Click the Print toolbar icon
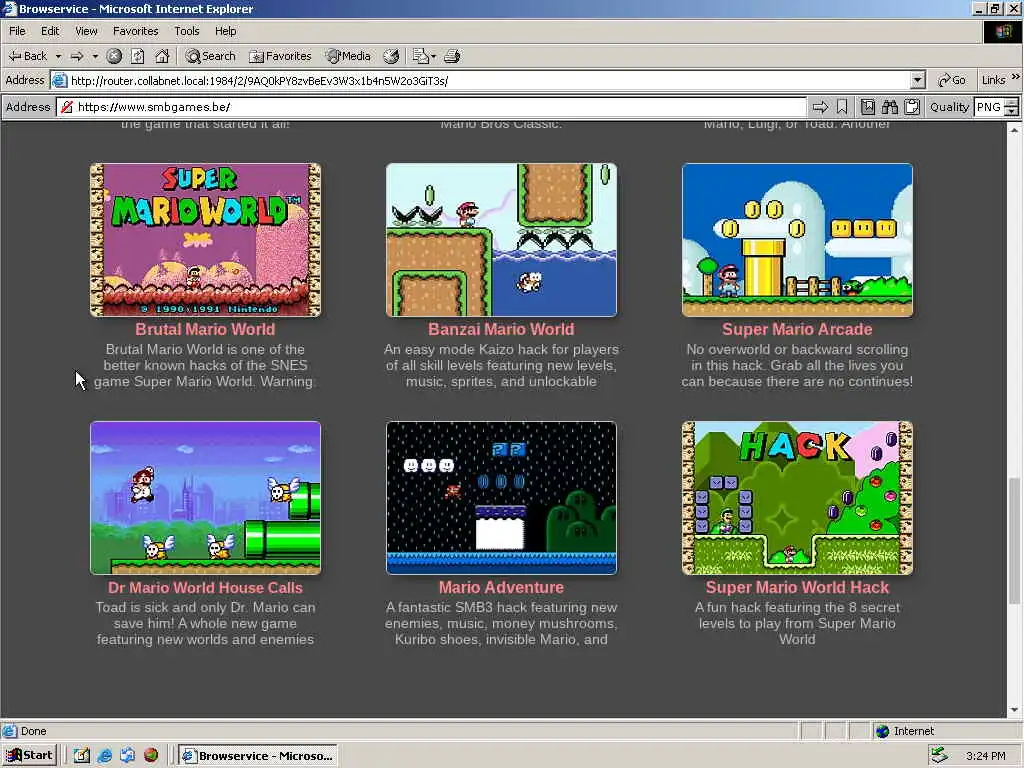This screenshot has width=1024, height=768. [x=452, y=56]
